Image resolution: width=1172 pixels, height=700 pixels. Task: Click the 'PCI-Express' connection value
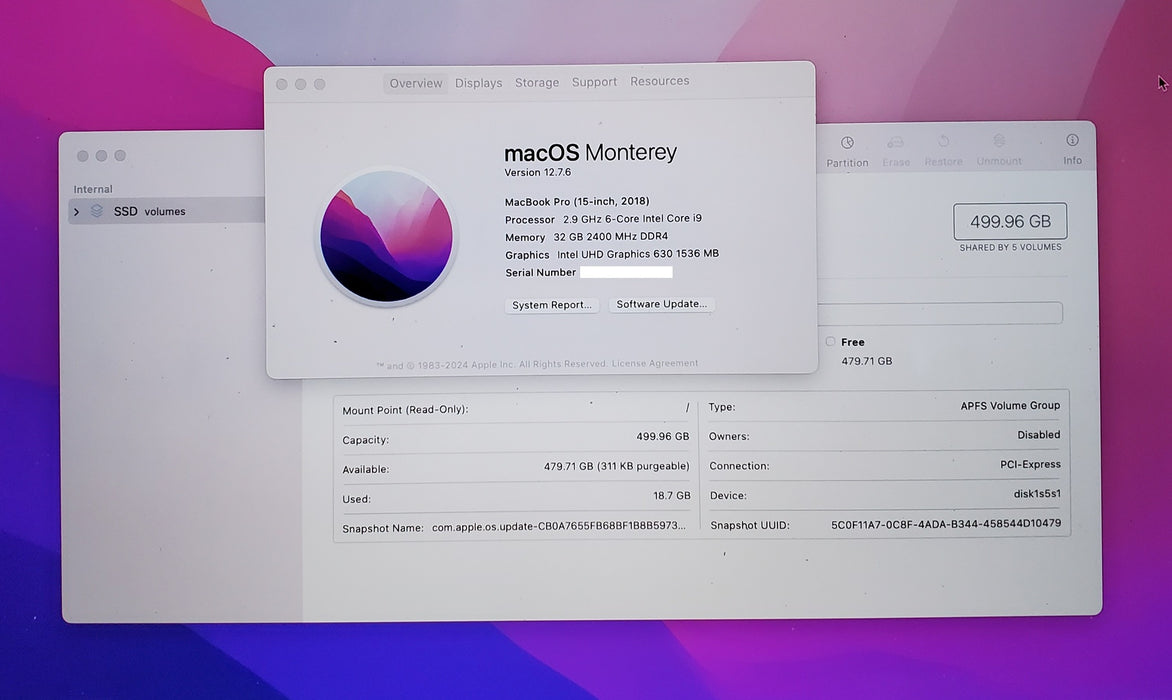point(1030,465)
